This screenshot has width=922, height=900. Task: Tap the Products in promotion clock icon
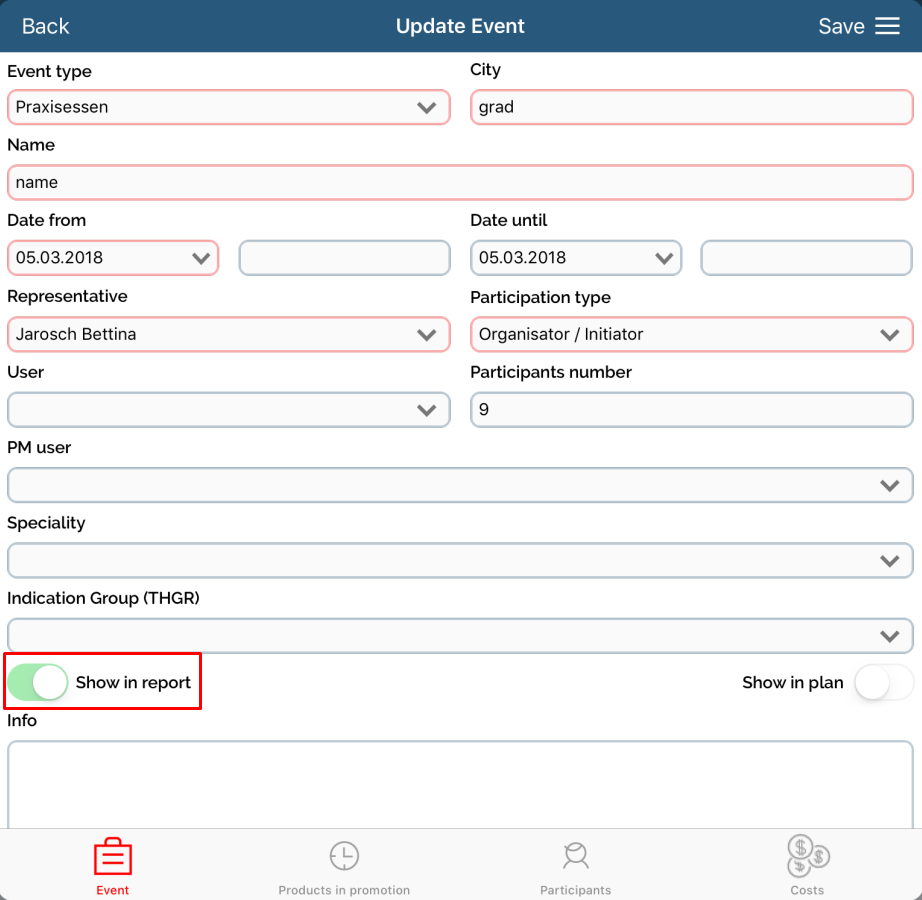[x=344, y=857]
